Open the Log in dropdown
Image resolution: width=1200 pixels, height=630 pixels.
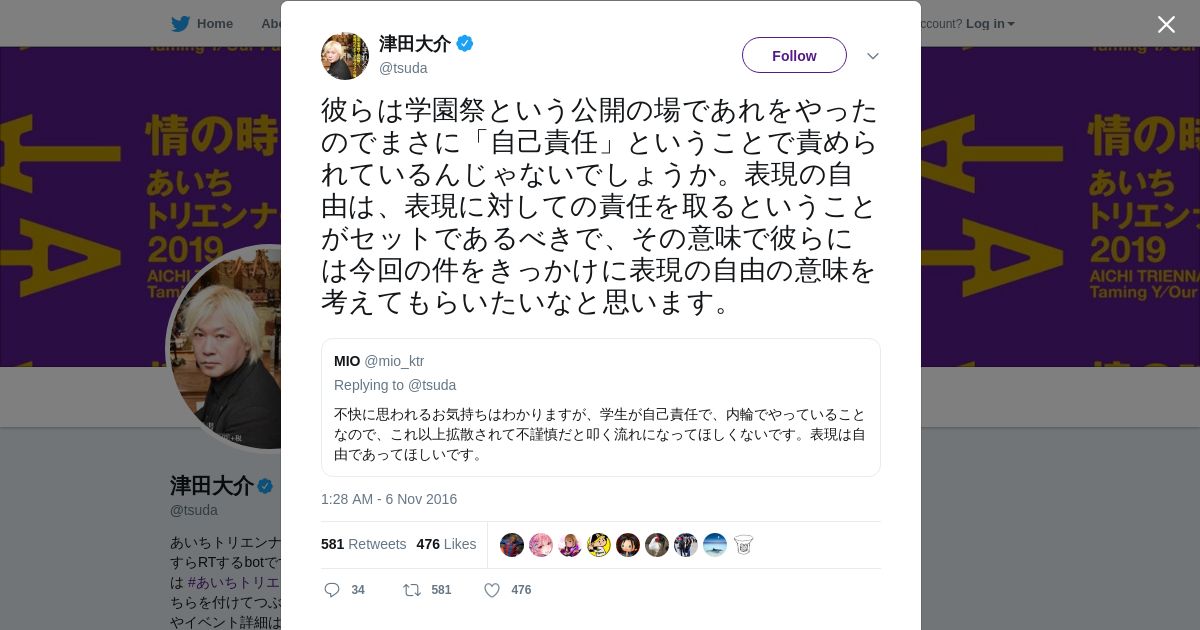[x=990, y=24]
